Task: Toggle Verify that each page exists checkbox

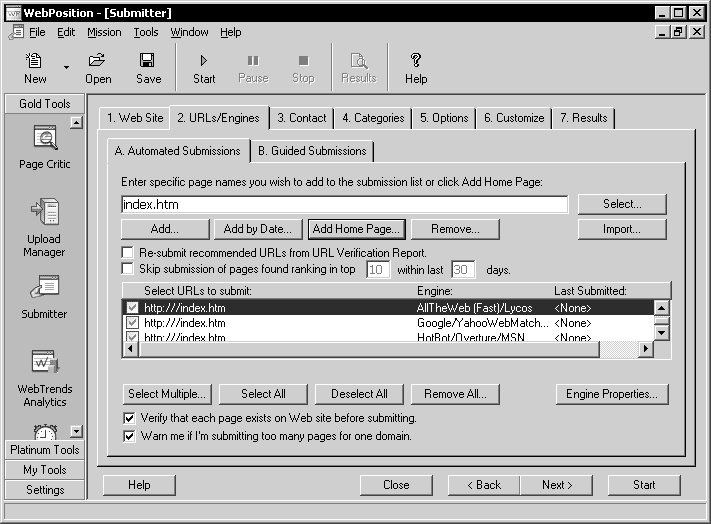Action: (x=129, y=418)
